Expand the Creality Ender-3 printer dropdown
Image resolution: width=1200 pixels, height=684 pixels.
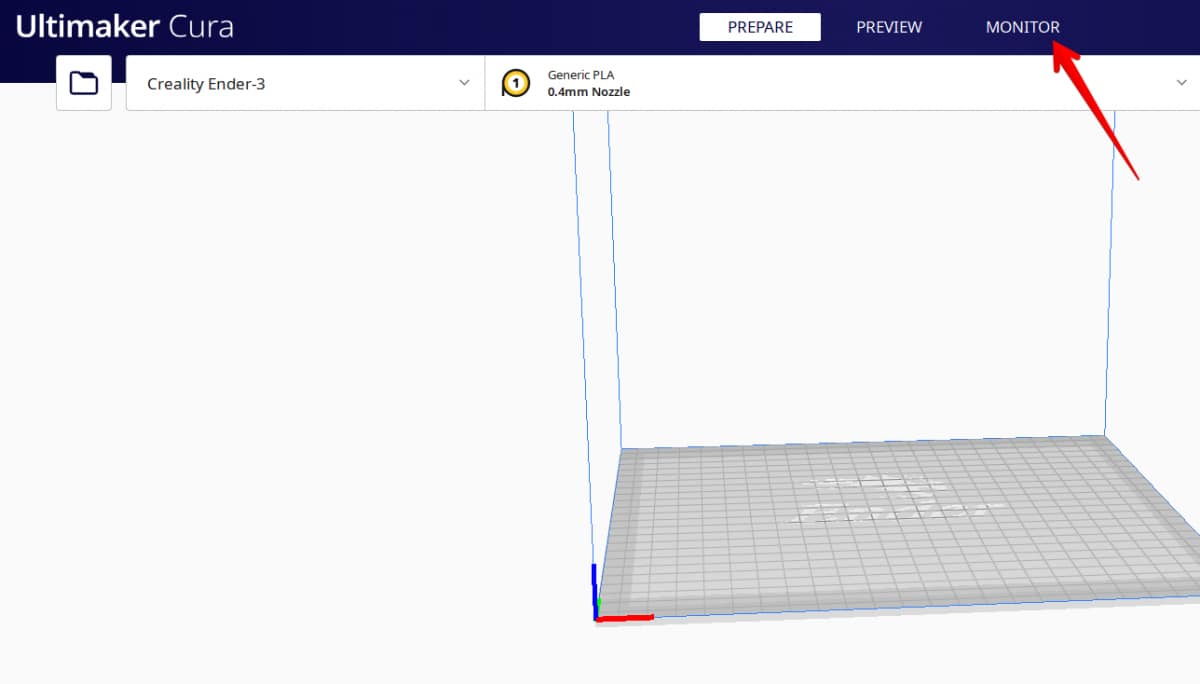(x=305, y=83)
